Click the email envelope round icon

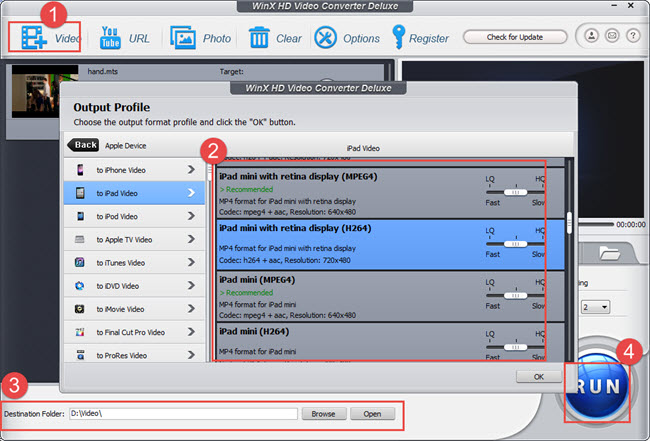(612, 36)
